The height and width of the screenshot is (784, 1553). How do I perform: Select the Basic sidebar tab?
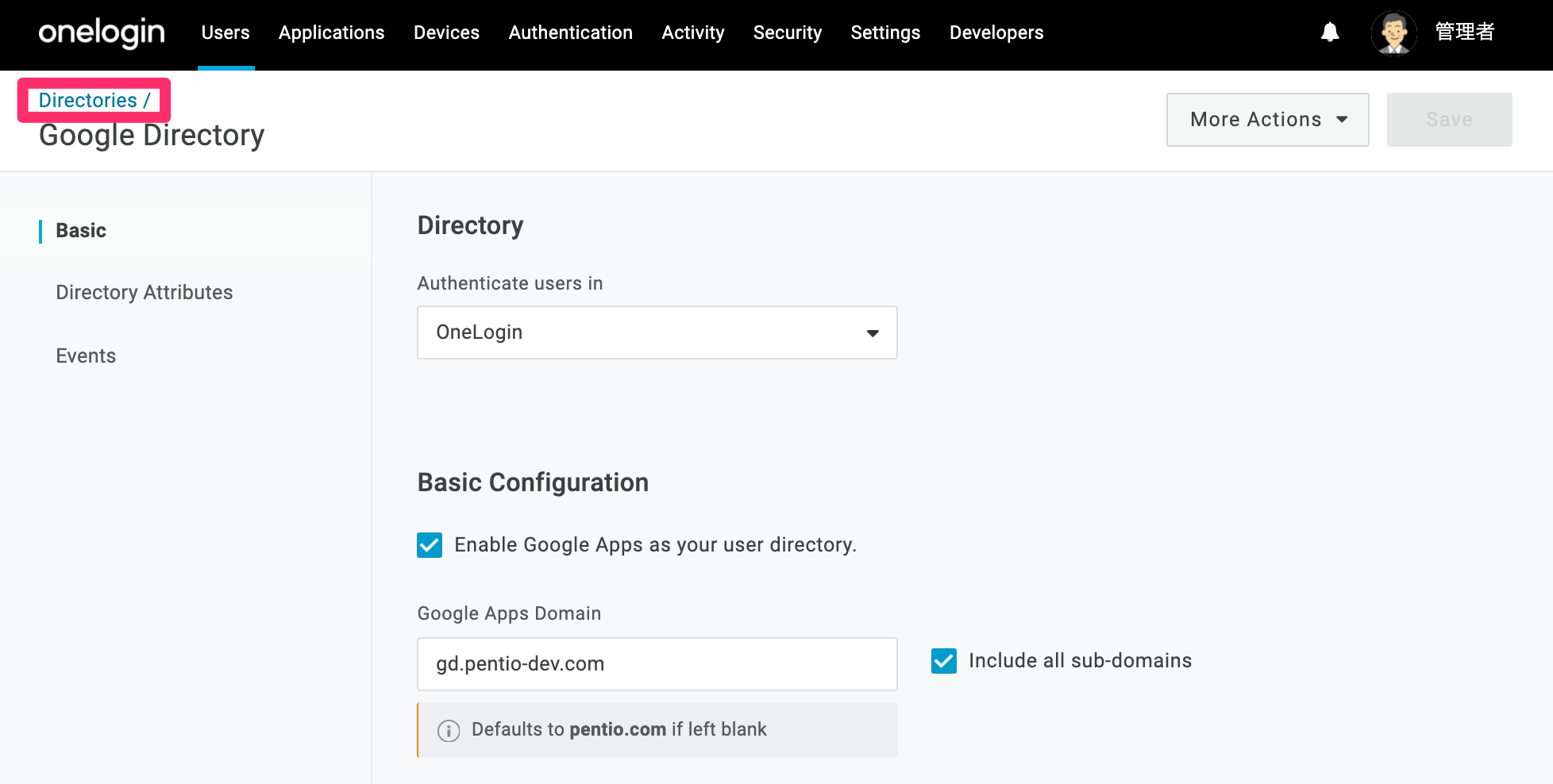click(81, 231)
